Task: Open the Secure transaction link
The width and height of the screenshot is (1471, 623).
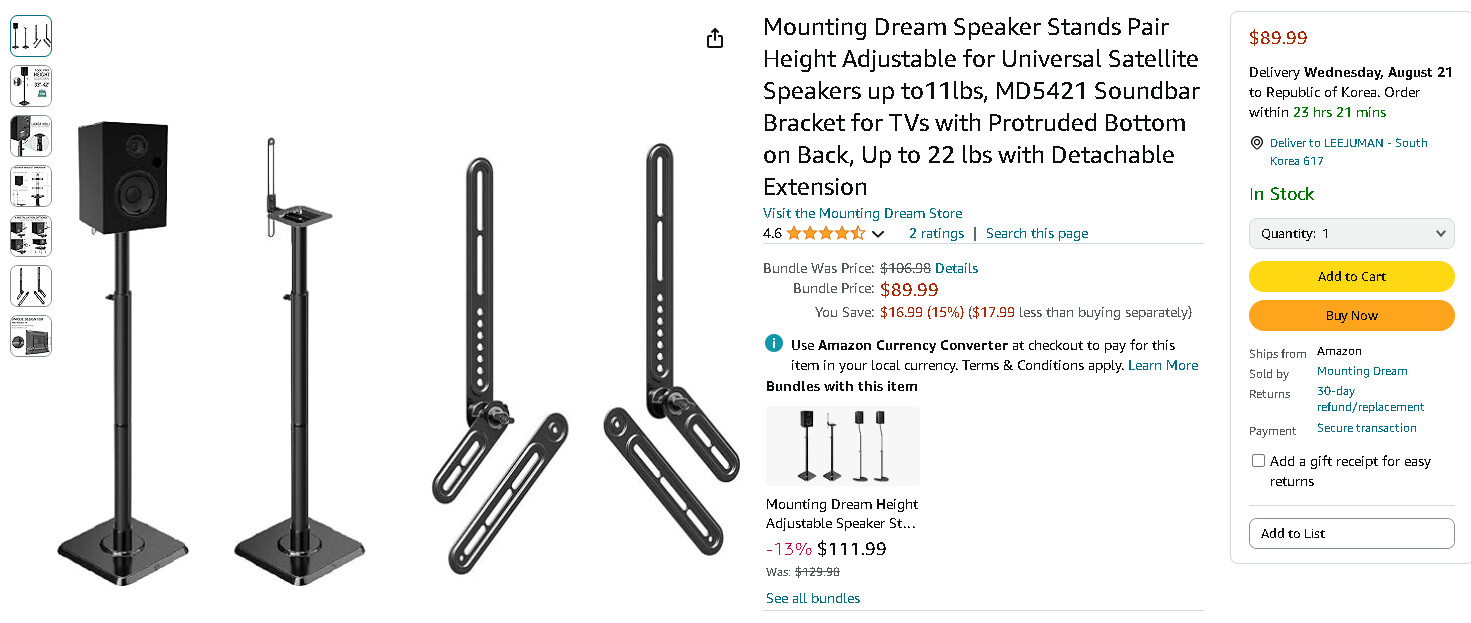Action: (1366, 428)
